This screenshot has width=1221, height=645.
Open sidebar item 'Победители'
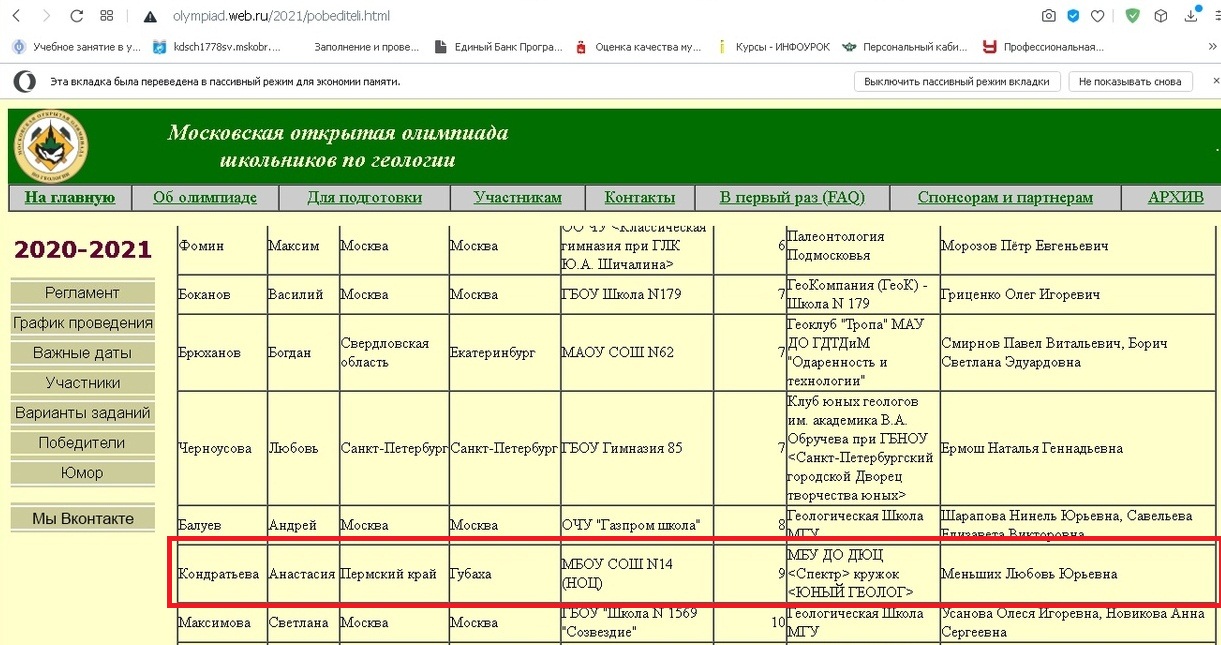[82, 443]
